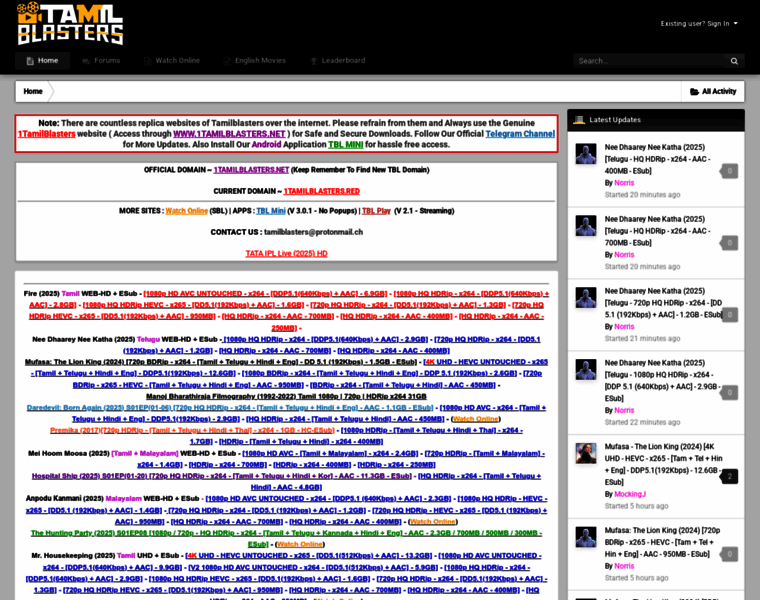Open the Telegram Channel link
The image size is (760, 600).
pos(520,134)
